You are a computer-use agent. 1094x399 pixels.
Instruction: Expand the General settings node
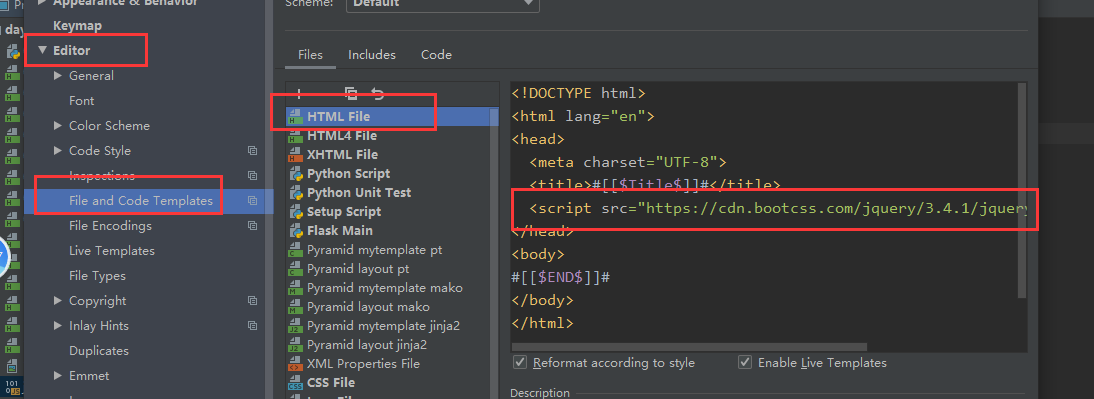click(x=58, y=75)
